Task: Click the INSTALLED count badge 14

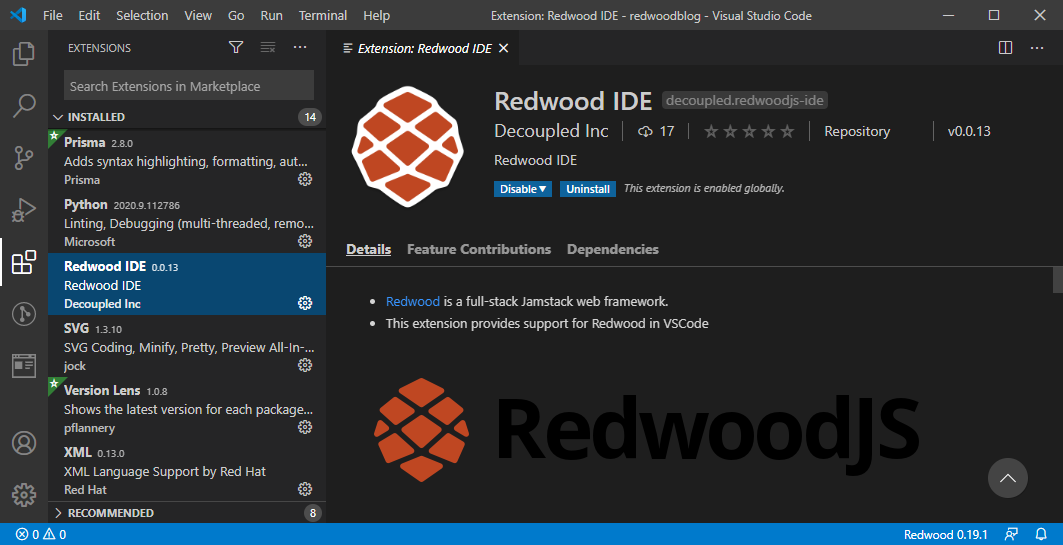Action: click(310, 117)
